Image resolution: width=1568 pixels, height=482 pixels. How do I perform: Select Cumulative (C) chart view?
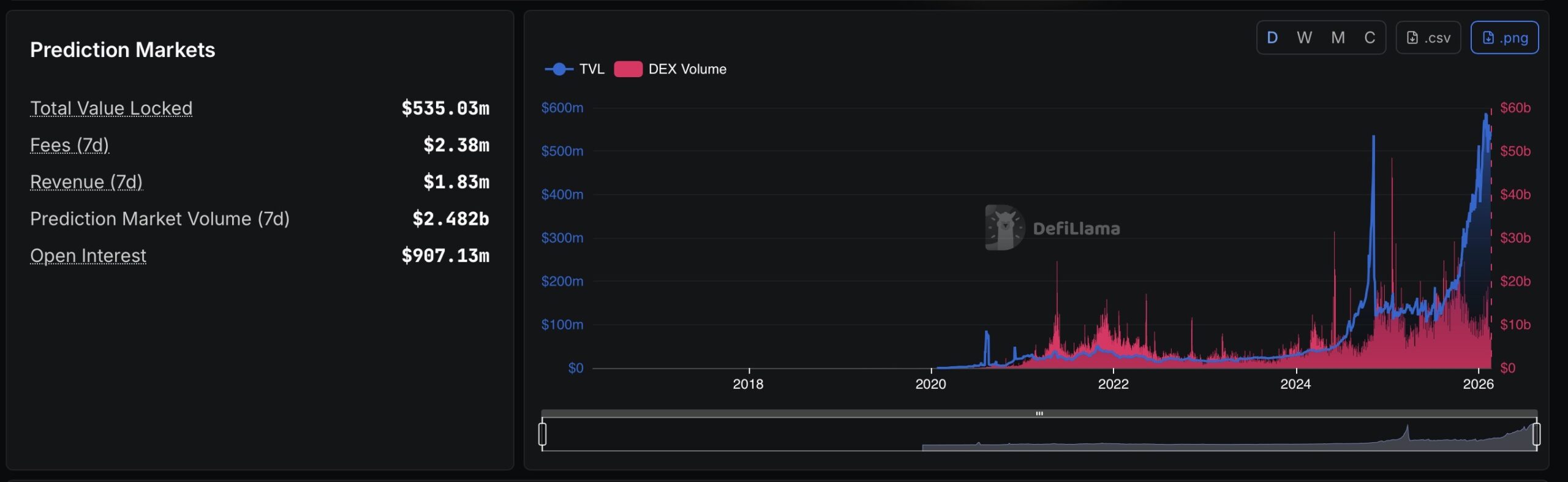point(1370,38)
